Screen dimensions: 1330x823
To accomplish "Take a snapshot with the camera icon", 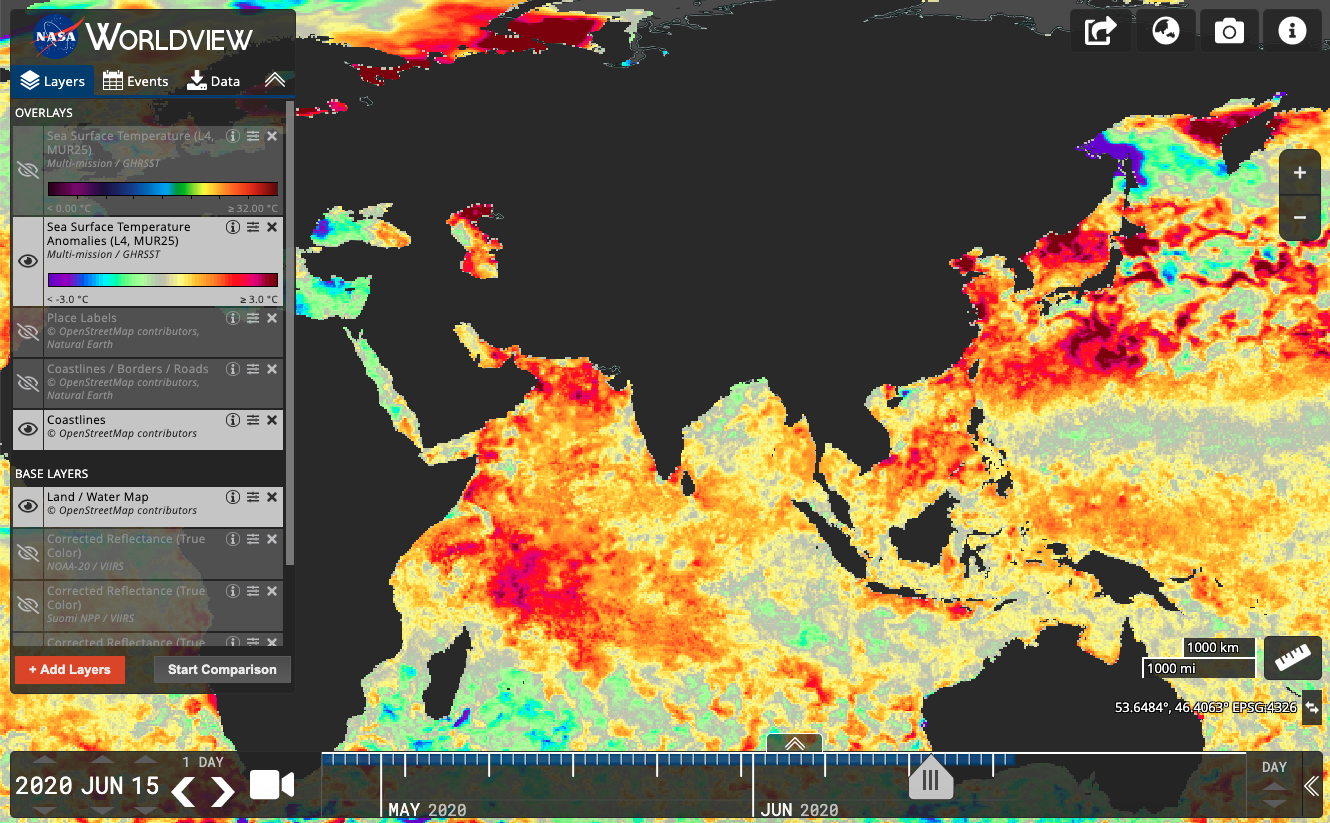I will 1229,31.
